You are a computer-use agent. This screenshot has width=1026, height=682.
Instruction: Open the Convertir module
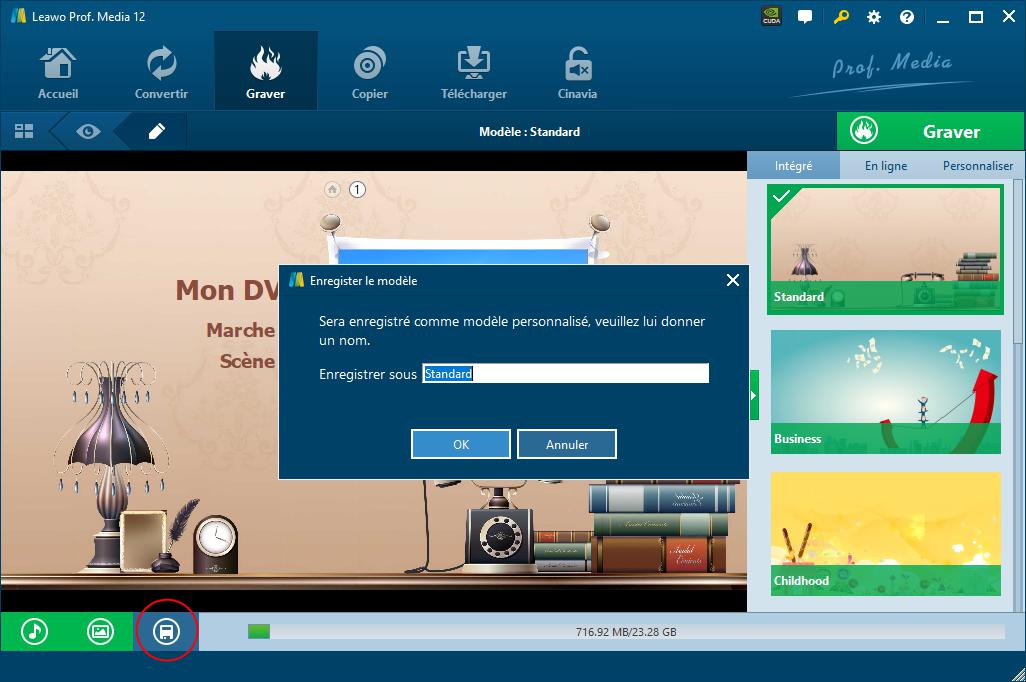click(x=161, y=73)
